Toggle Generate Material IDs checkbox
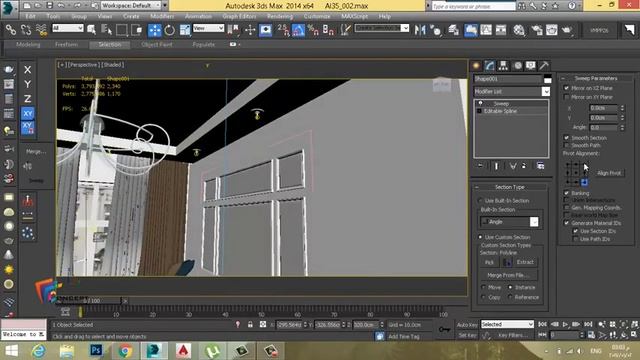Image resolution: width=640 pixels, height=360 pixels. point(567,223)
